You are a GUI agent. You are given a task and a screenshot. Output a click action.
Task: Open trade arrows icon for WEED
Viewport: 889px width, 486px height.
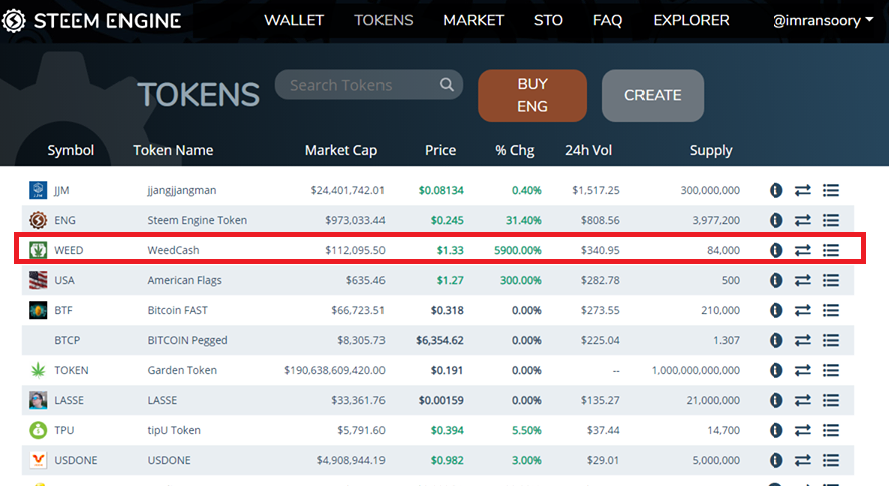(x=803, y=250)
